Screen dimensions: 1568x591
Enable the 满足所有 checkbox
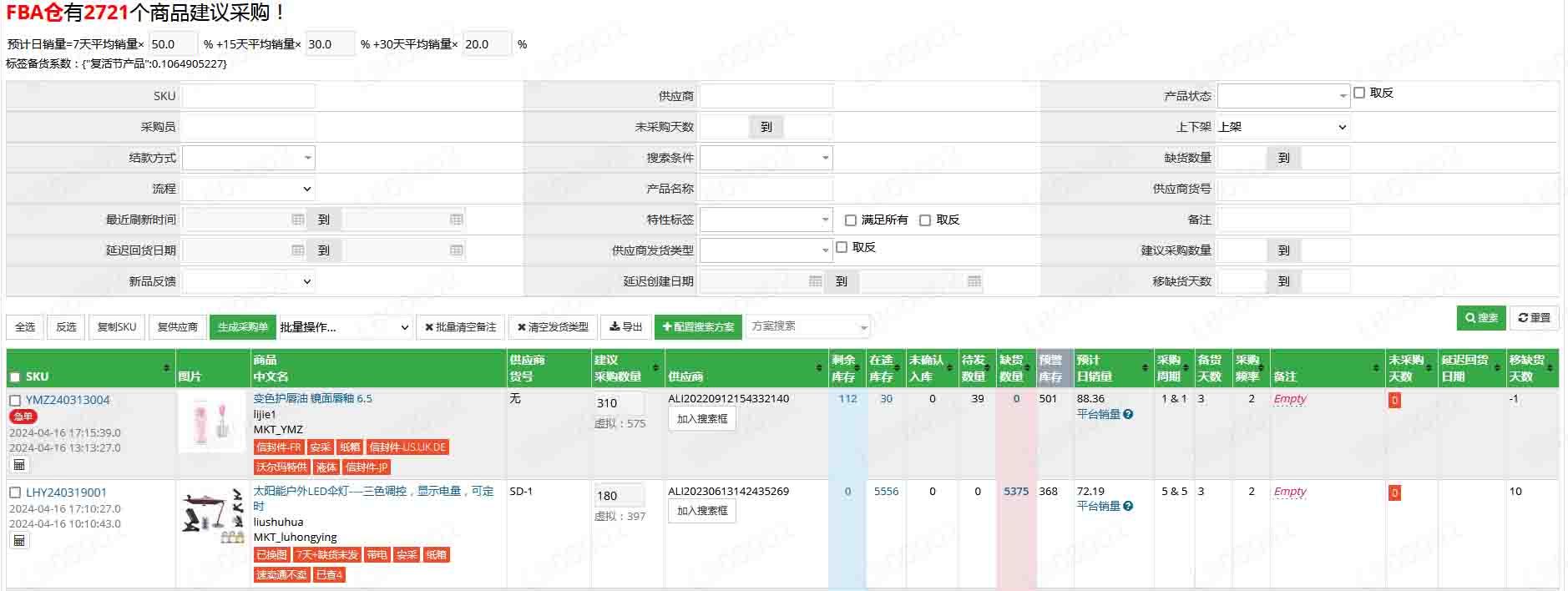pyautogui.click(x=851, y=220)
